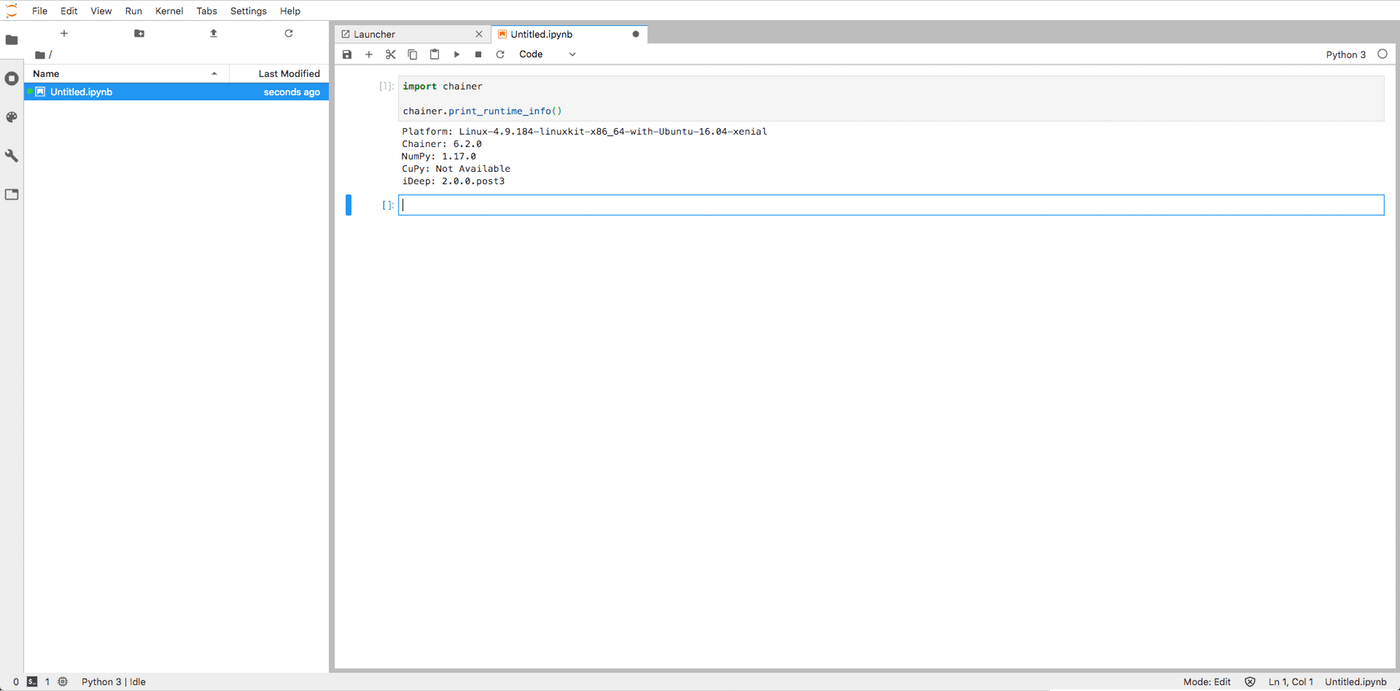Open the File Browser sidebar panel
Screen dimensions: 1400x691
click(x=12, y=40)
